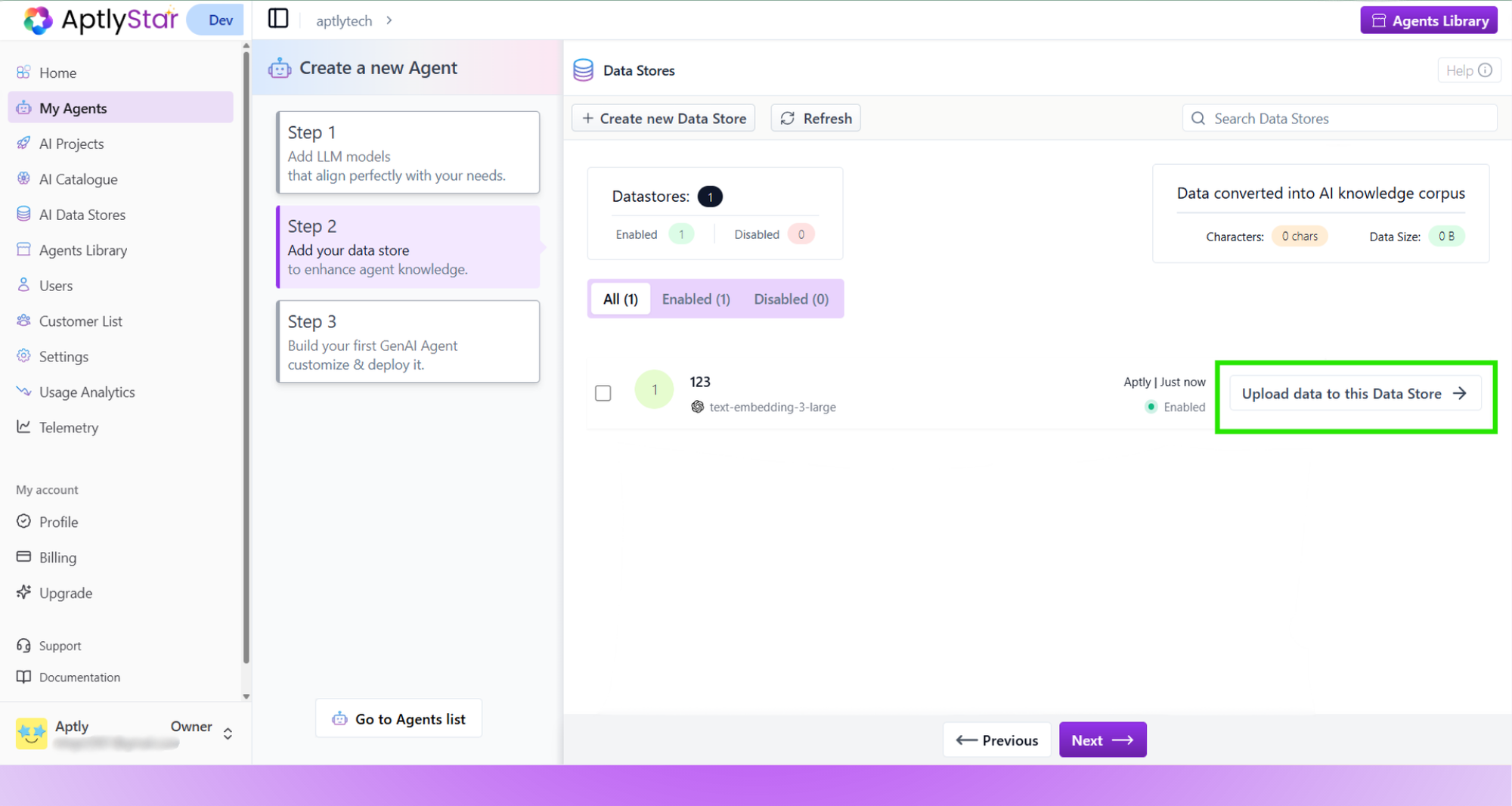Select Step 2 Add your data store
This screenshot has height=806, width=1512.
coord(407,247)
